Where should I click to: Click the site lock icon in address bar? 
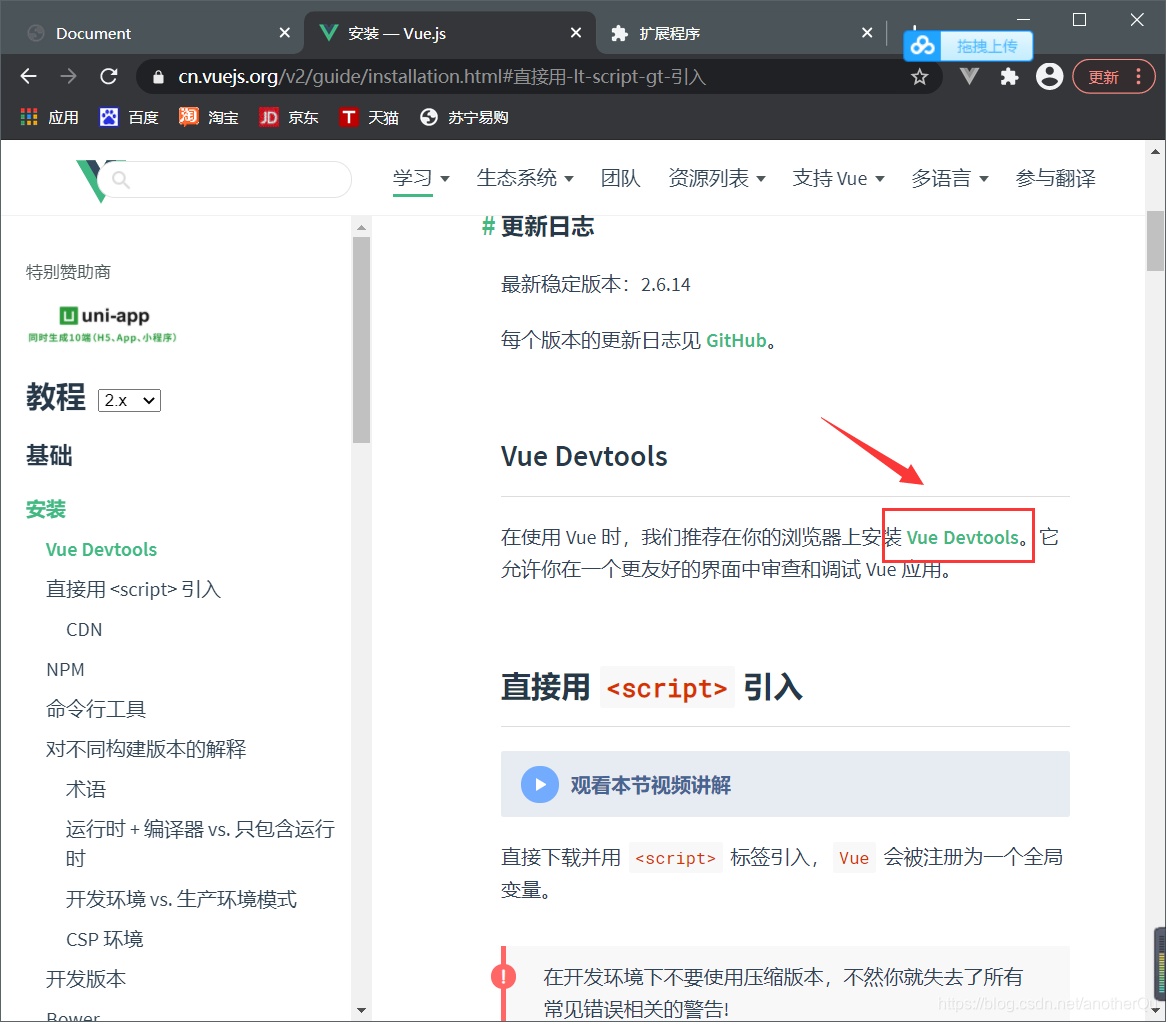pos(158,77)
